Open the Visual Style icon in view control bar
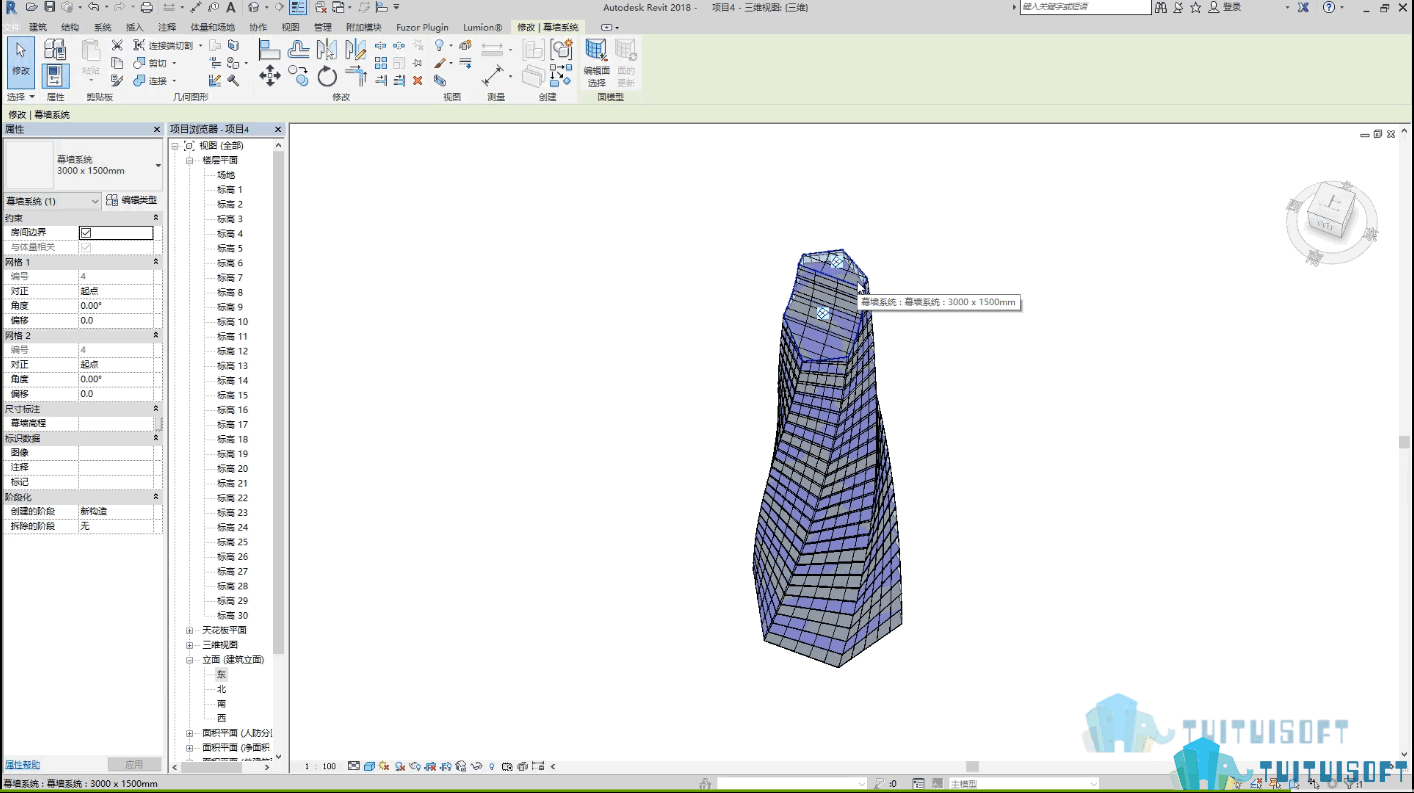The height and width of the screenshot is (793, 1414). [x=369, y=766]
